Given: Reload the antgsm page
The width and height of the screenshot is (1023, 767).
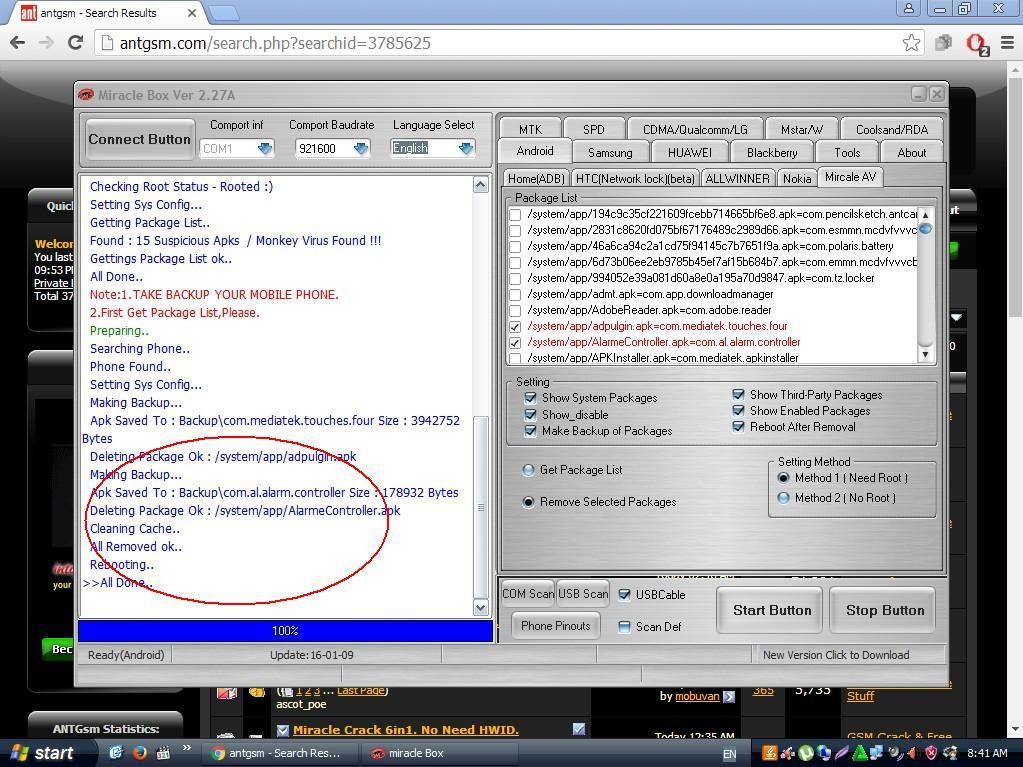Looking at the screenshot, I should (x=75, y=43).
